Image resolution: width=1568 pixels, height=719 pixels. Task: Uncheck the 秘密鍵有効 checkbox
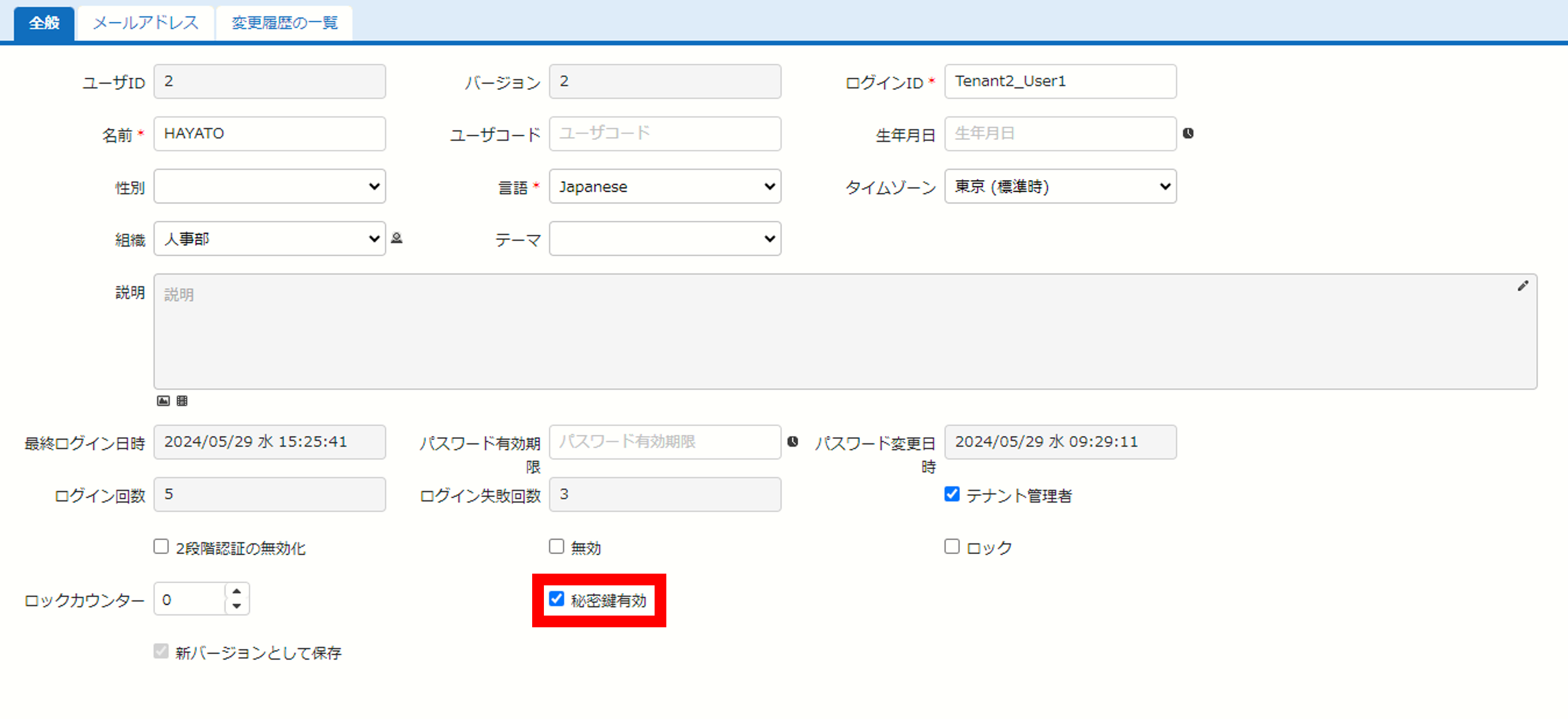tap(556, 598)
